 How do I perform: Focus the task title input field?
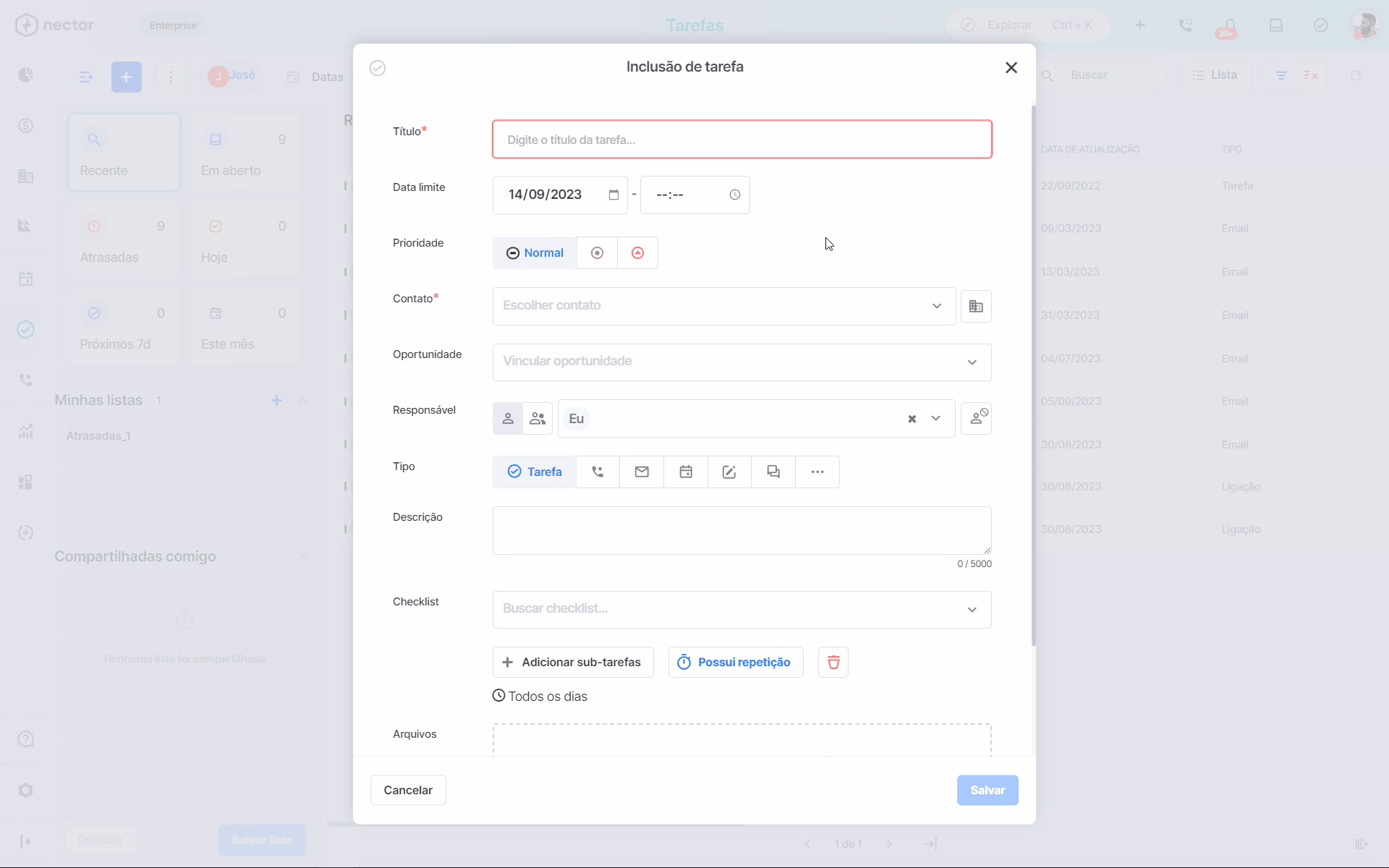[x=742, y=140]
